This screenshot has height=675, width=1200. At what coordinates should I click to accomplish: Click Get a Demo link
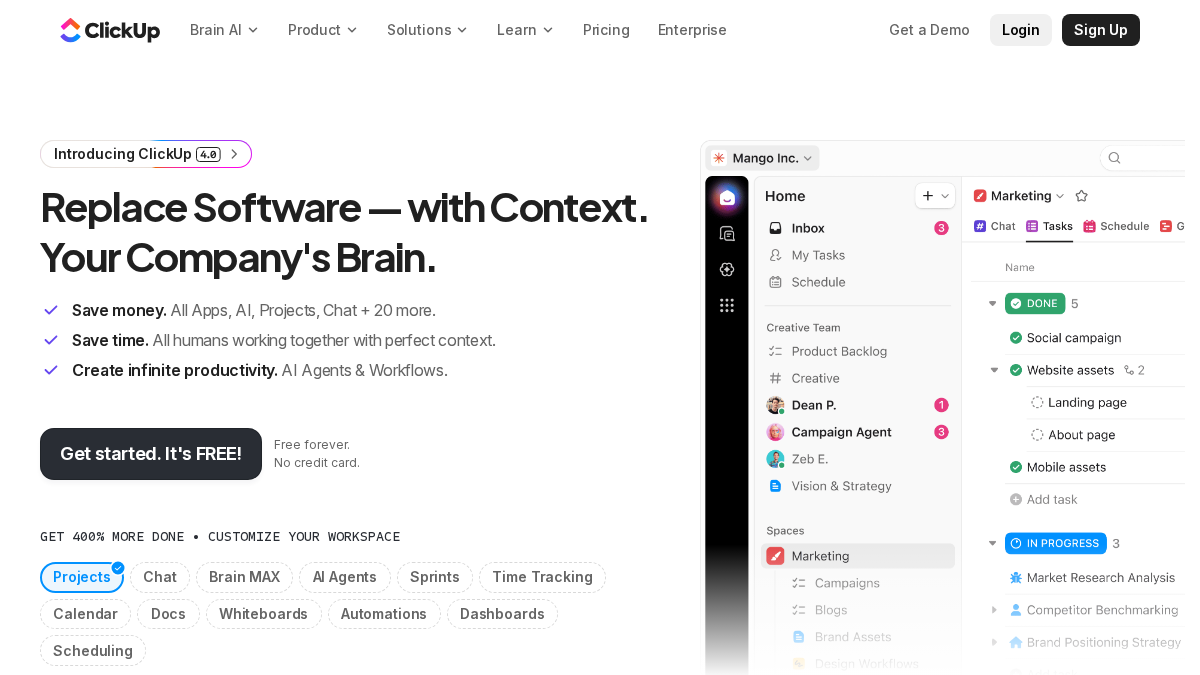tap(929, 30)
